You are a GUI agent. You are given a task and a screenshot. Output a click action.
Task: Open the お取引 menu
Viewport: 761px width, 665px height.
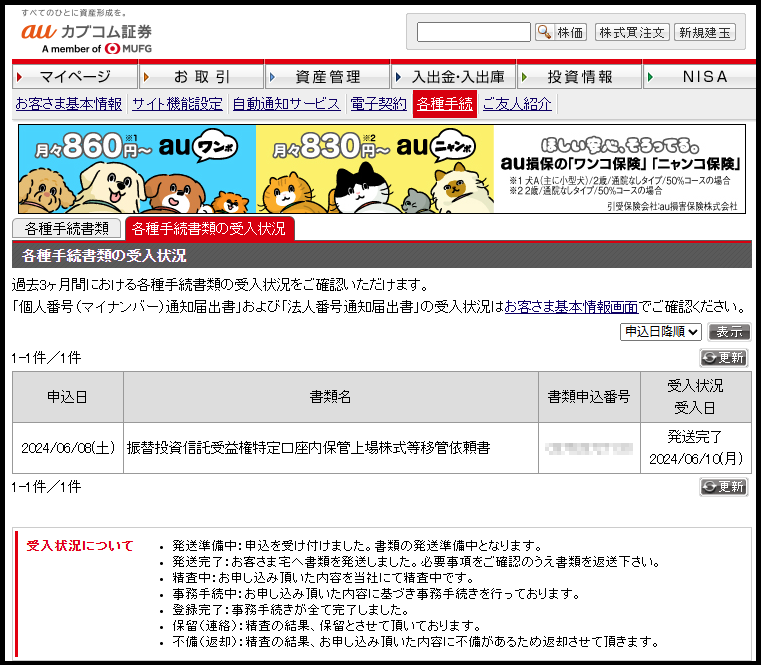(201, 77)
